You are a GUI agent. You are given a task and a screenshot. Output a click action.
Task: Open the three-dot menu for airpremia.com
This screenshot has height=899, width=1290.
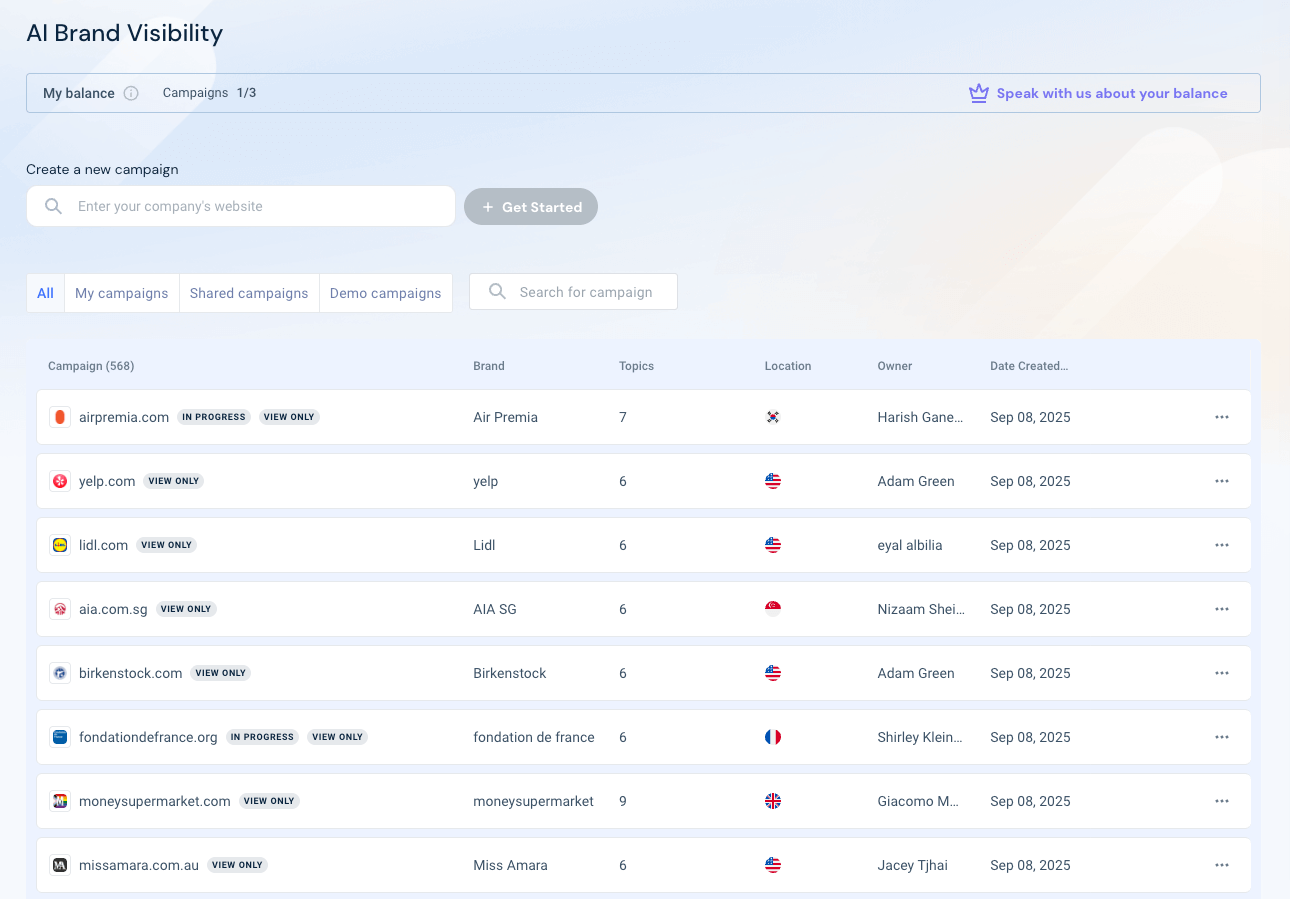tap(1221, 417)
